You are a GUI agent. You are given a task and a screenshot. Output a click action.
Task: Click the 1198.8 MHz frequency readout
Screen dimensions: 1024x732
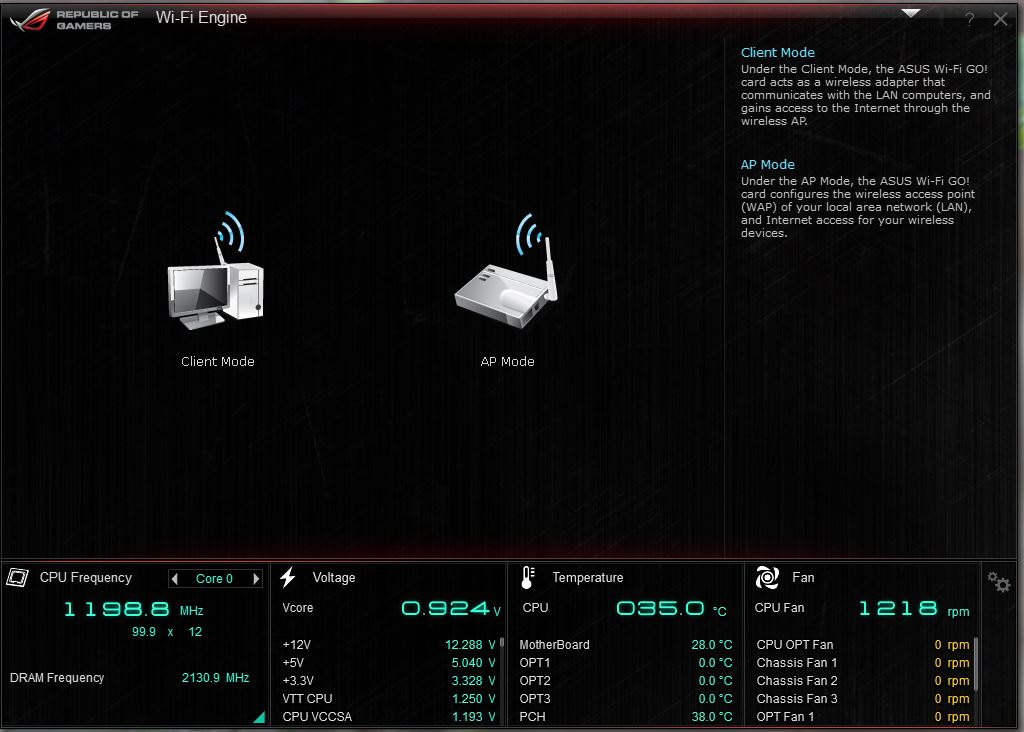134,610
